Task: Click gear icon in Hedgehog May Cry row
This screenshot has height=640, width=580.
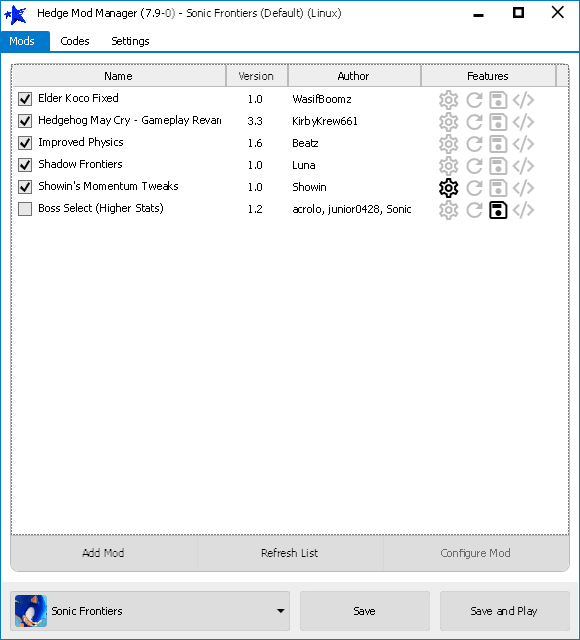Action: click(448, 122)
